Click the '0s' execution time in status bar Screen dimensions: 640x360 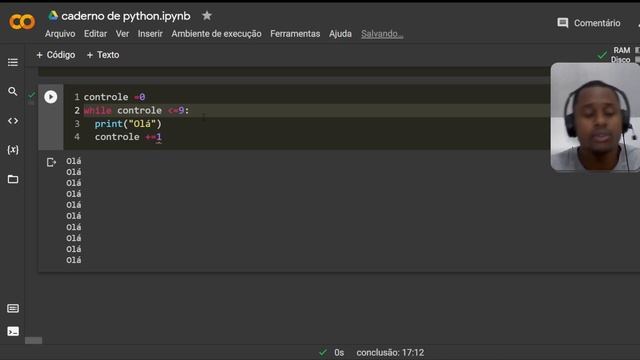pyautogui.click(x=339, y=353)
